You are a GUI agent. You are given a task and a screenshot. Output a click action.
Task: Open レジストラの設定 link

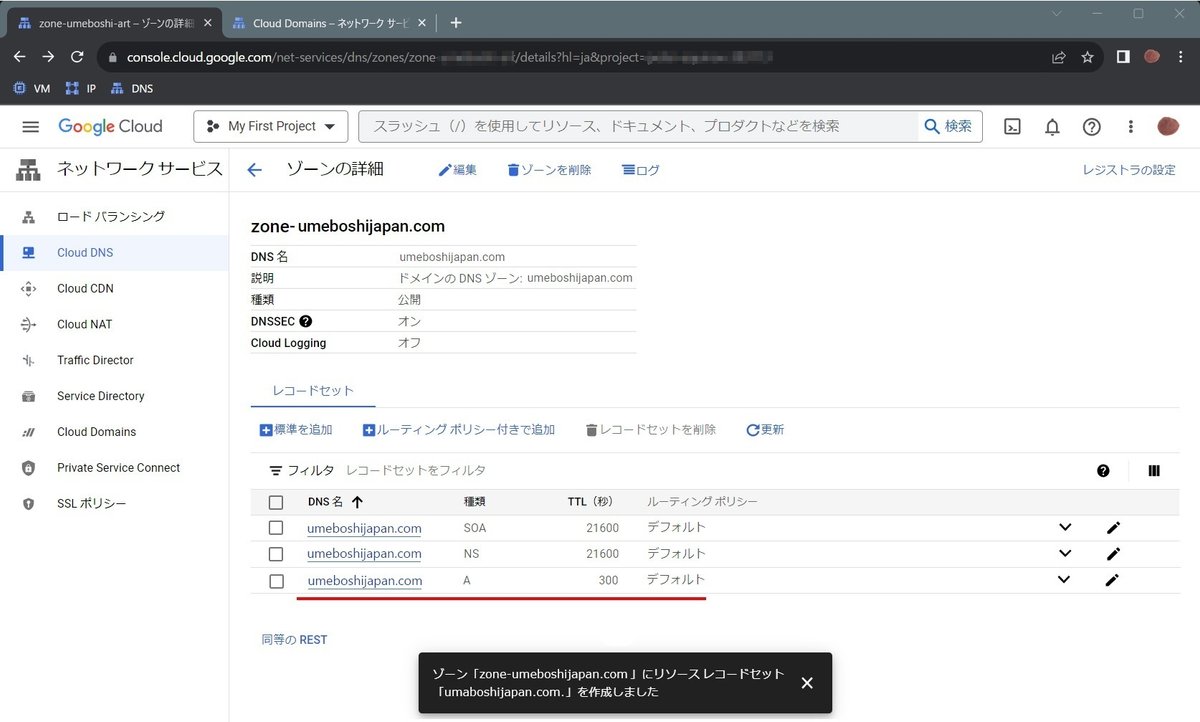pos(1129,170)
